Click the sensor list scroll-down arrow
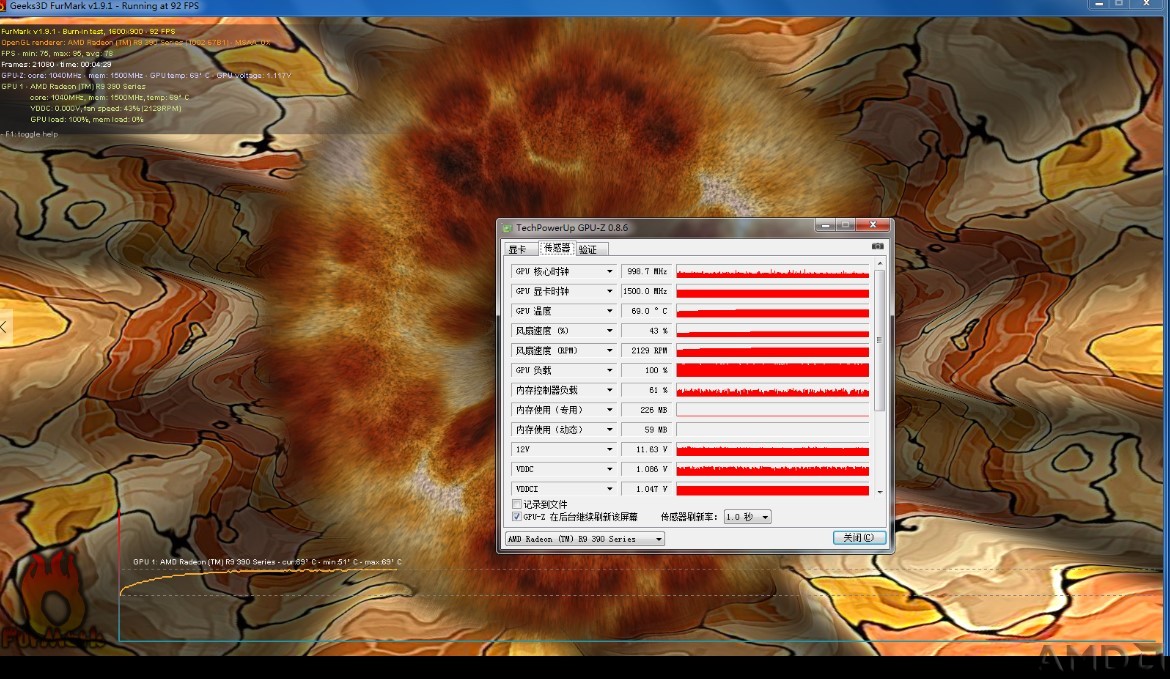The height and width of the screenshot is (679, 1170). tap(880, 492)
